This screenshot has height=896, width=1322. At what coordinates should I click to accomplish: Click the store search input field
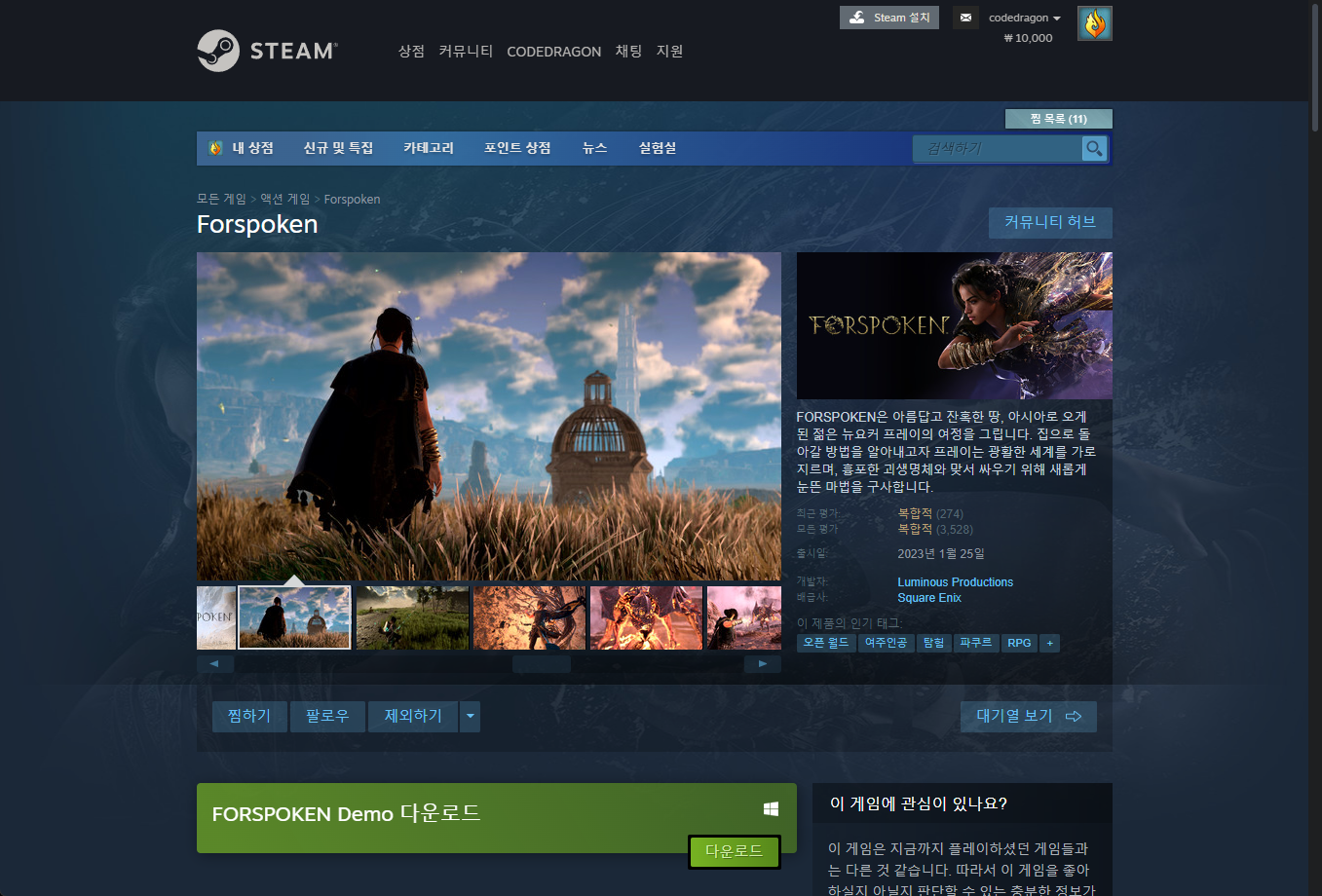[x=998, y=148]
